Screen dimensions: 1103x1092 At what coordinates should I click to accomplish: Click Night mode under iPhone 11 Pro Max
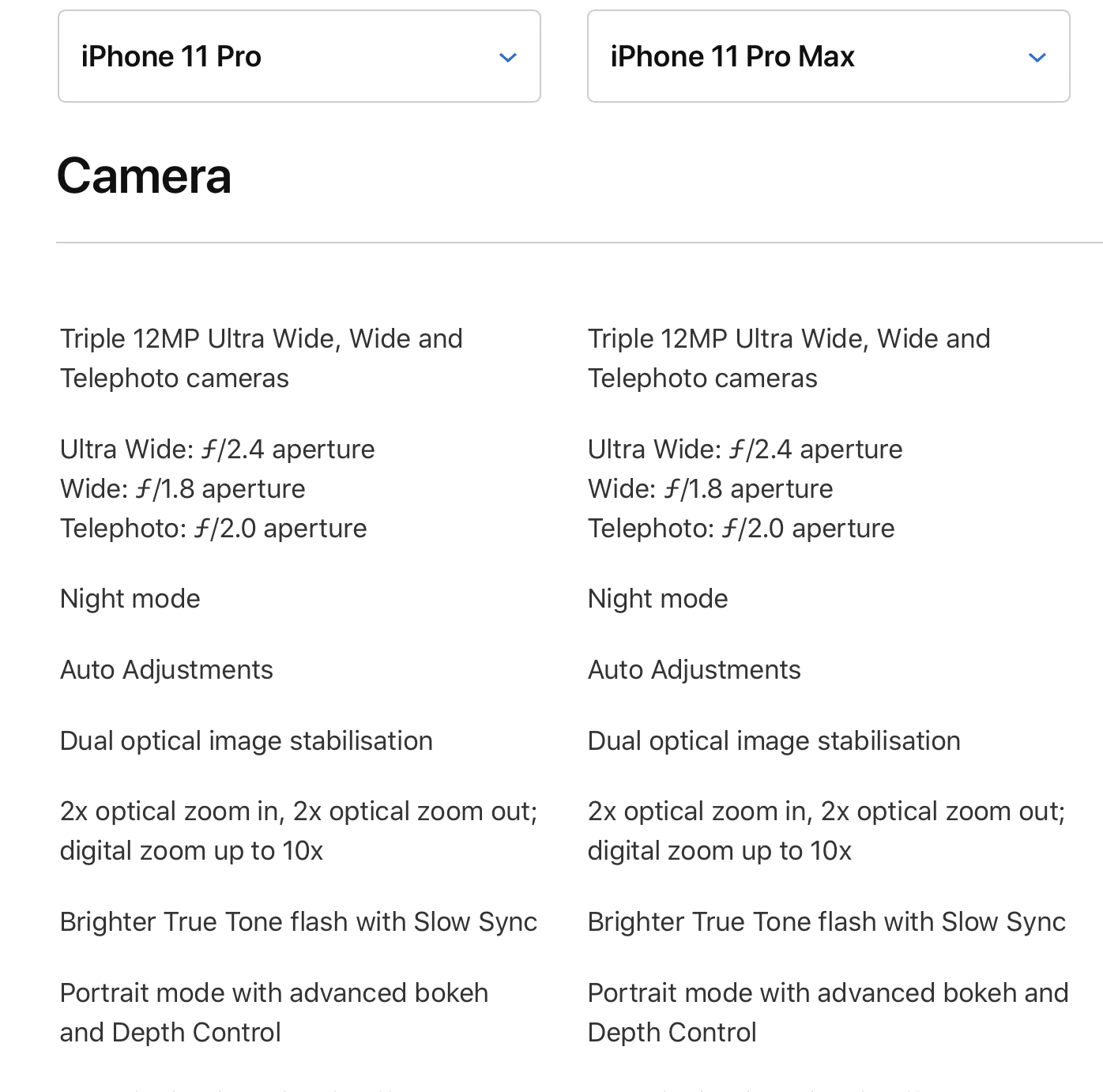(x=658, y=599)
